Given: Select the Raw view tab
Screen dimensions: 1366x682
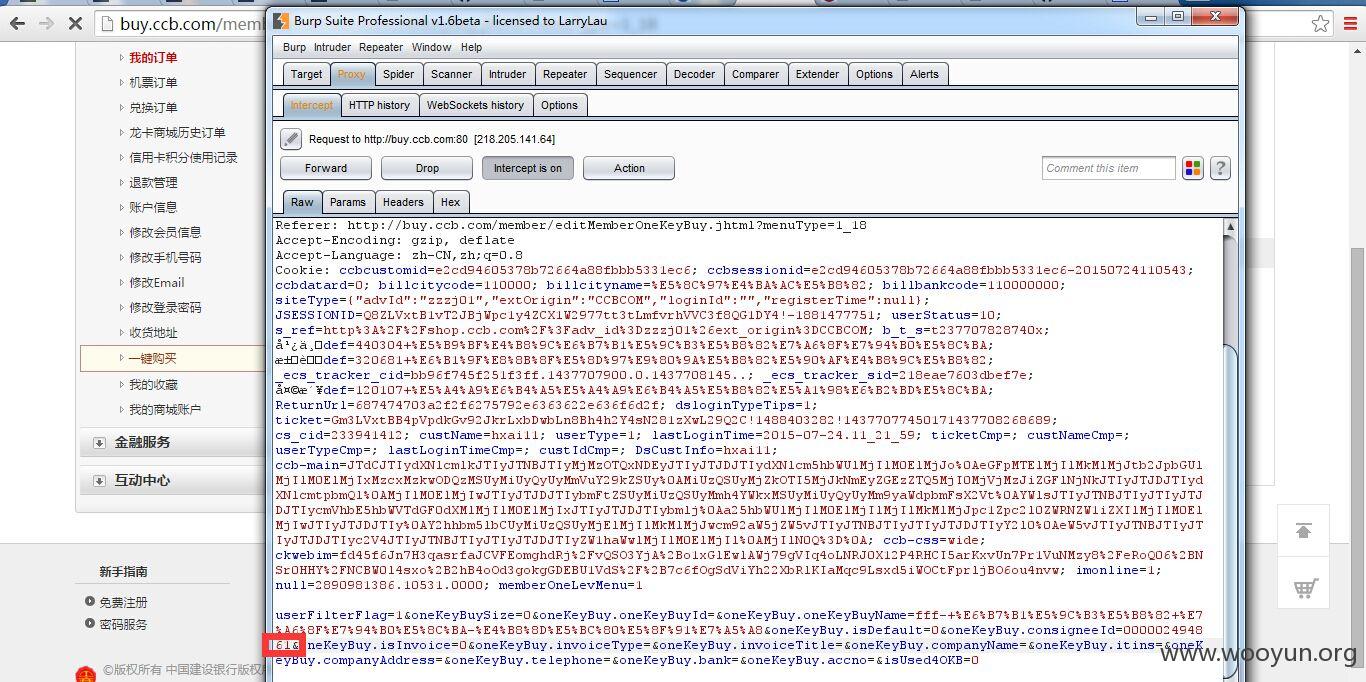Looking at the screenshot, I should [302, 202].
